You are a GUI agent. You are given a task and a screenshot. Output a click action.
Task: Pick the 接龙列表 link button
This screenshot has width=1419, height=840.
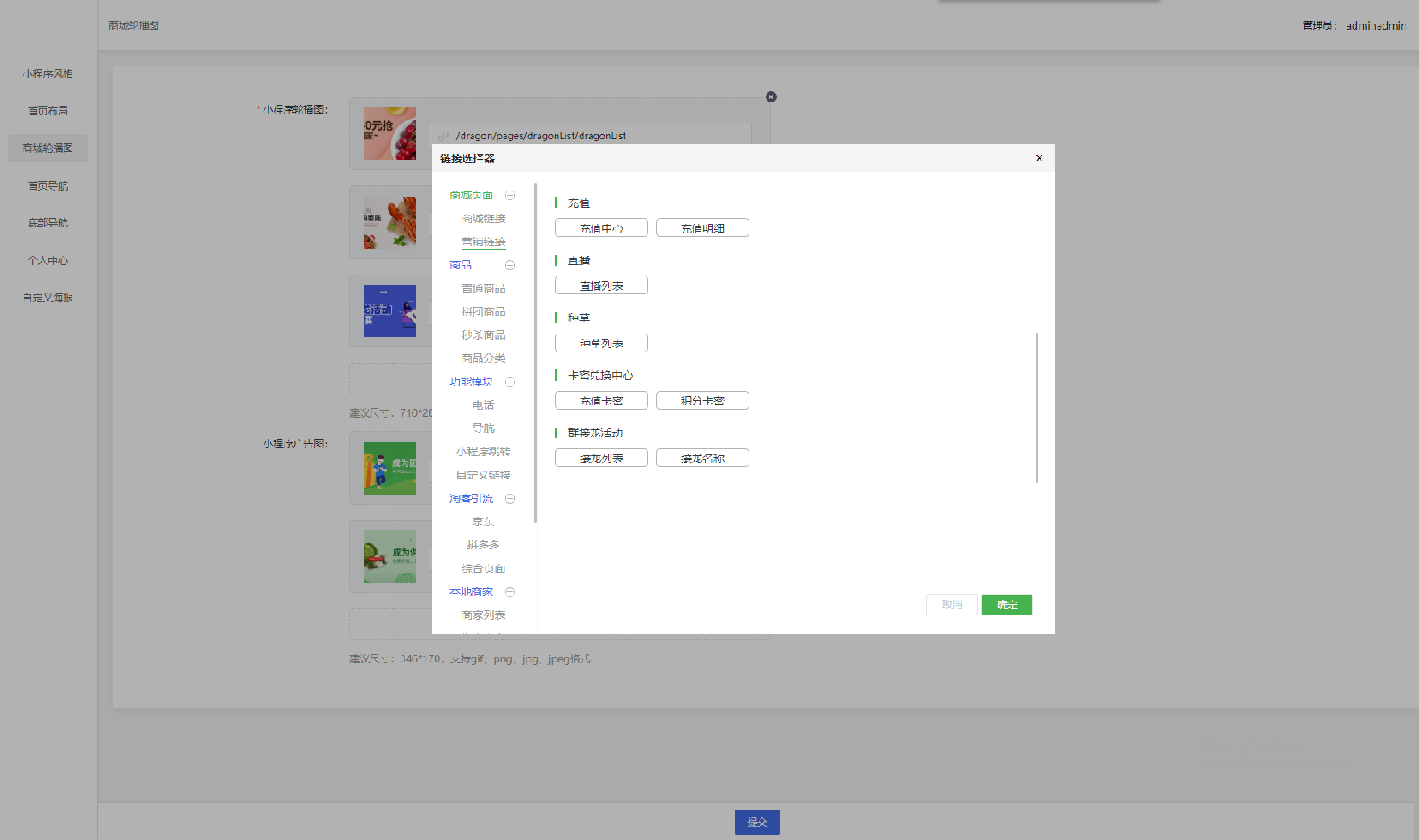pos(601,458)
